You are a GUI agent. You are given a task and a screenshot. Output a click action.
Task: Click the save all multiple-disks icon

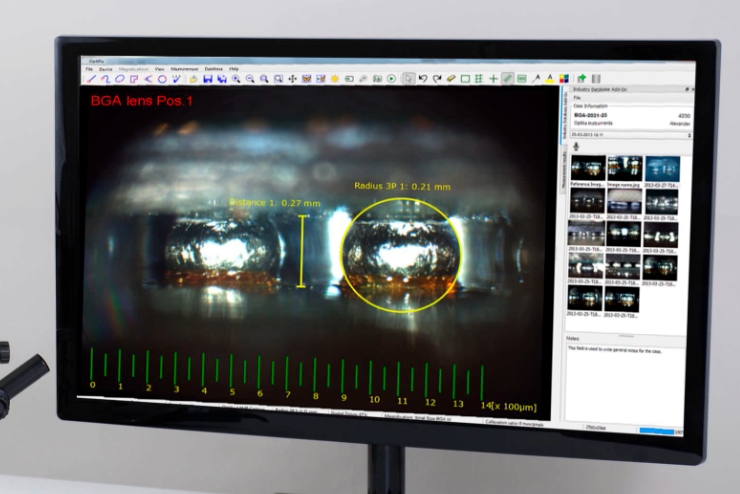[x=222, y=79]
